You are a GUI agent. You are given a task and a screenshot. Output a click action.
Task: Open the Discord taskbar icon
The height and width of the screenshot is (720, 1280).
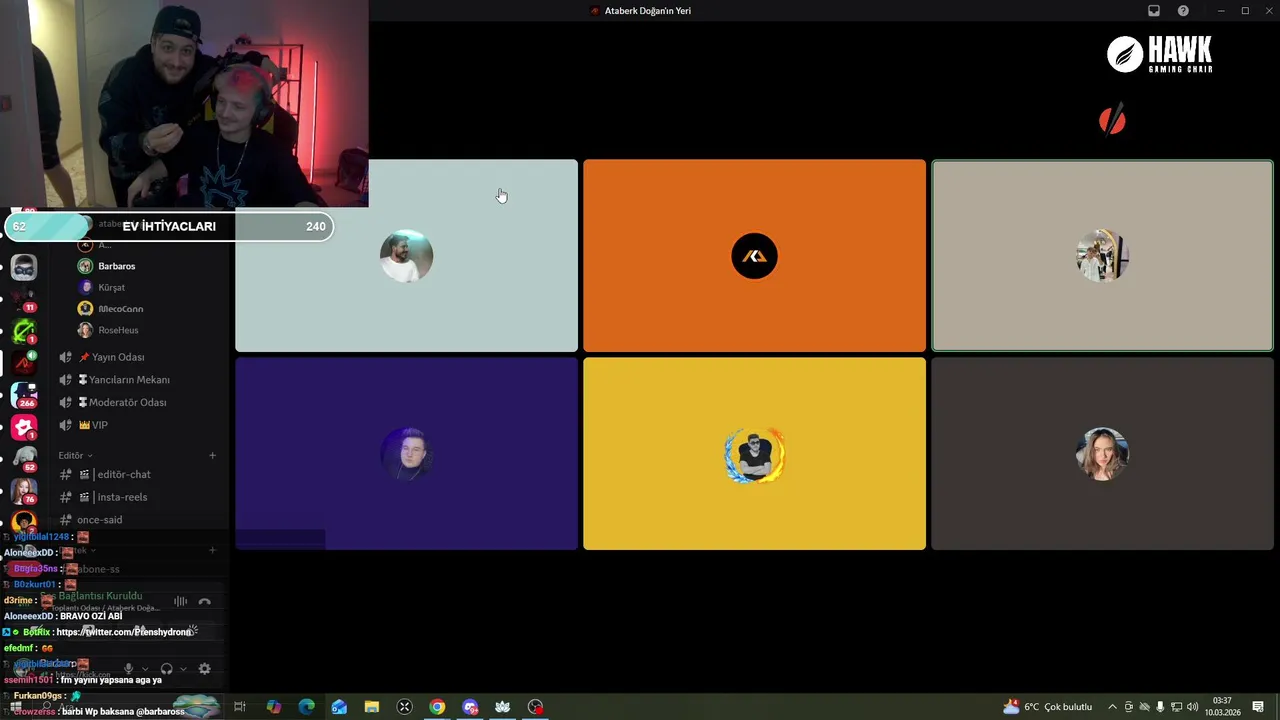[x=470, y=707]
